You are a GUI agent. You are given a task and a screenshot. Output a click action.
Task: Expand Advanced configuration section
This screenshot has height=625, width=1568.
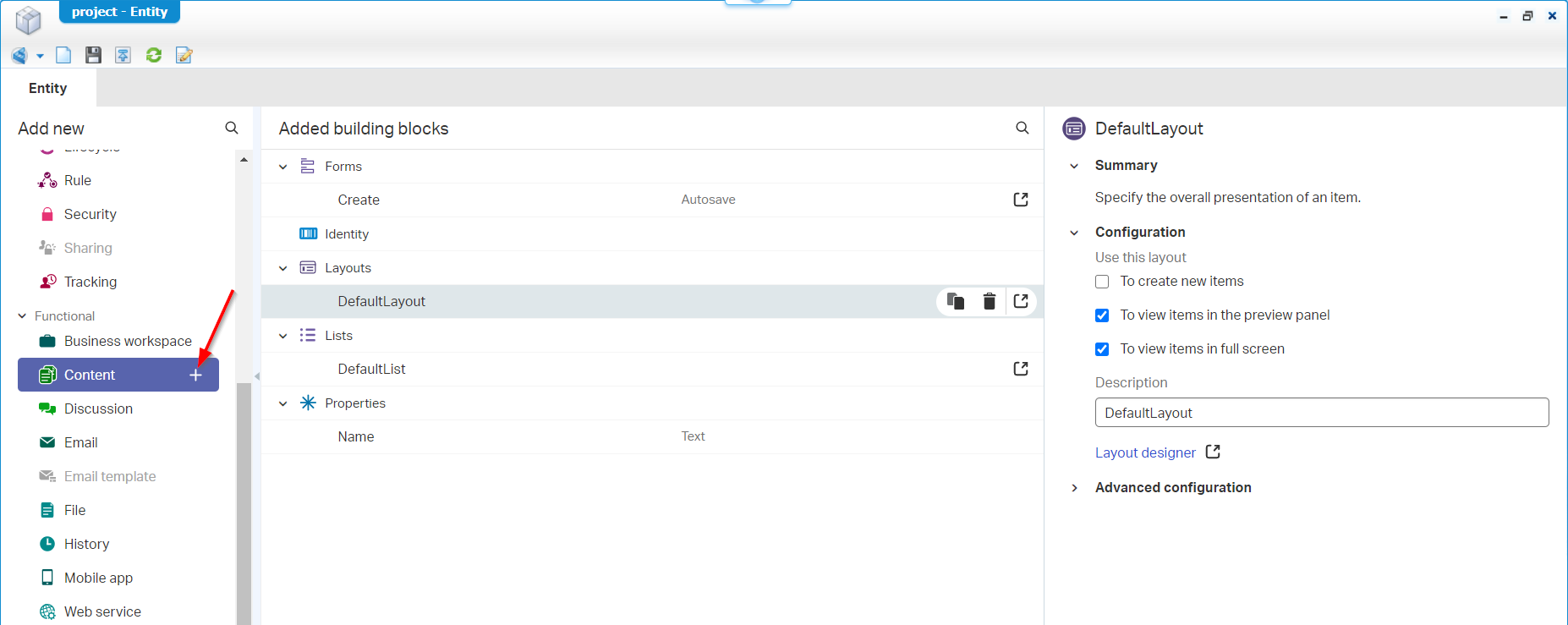pyautogui.click(x=1075, y=488)
